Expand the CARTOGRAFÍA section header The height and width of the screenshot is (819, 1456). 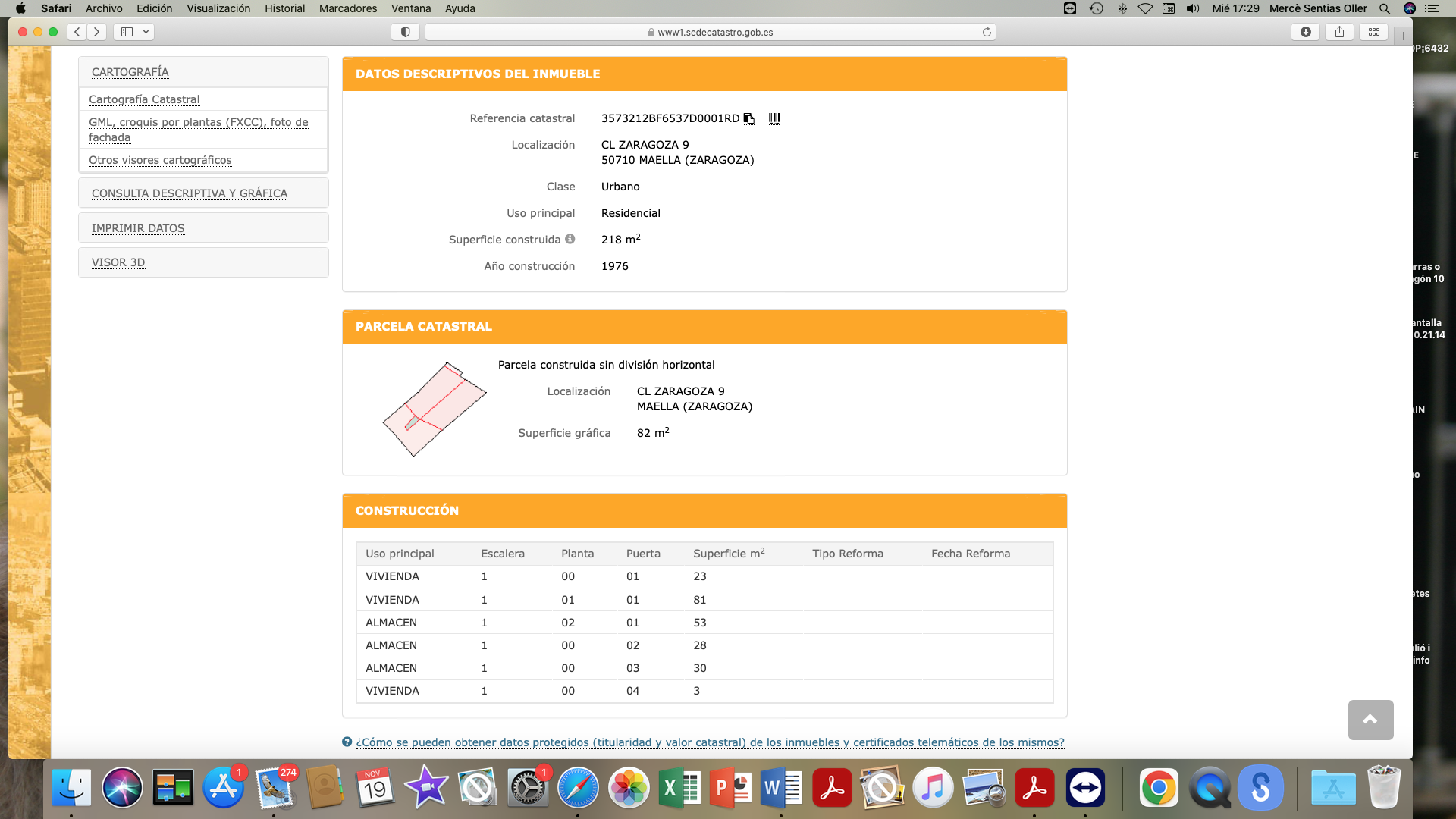point(130,72)
